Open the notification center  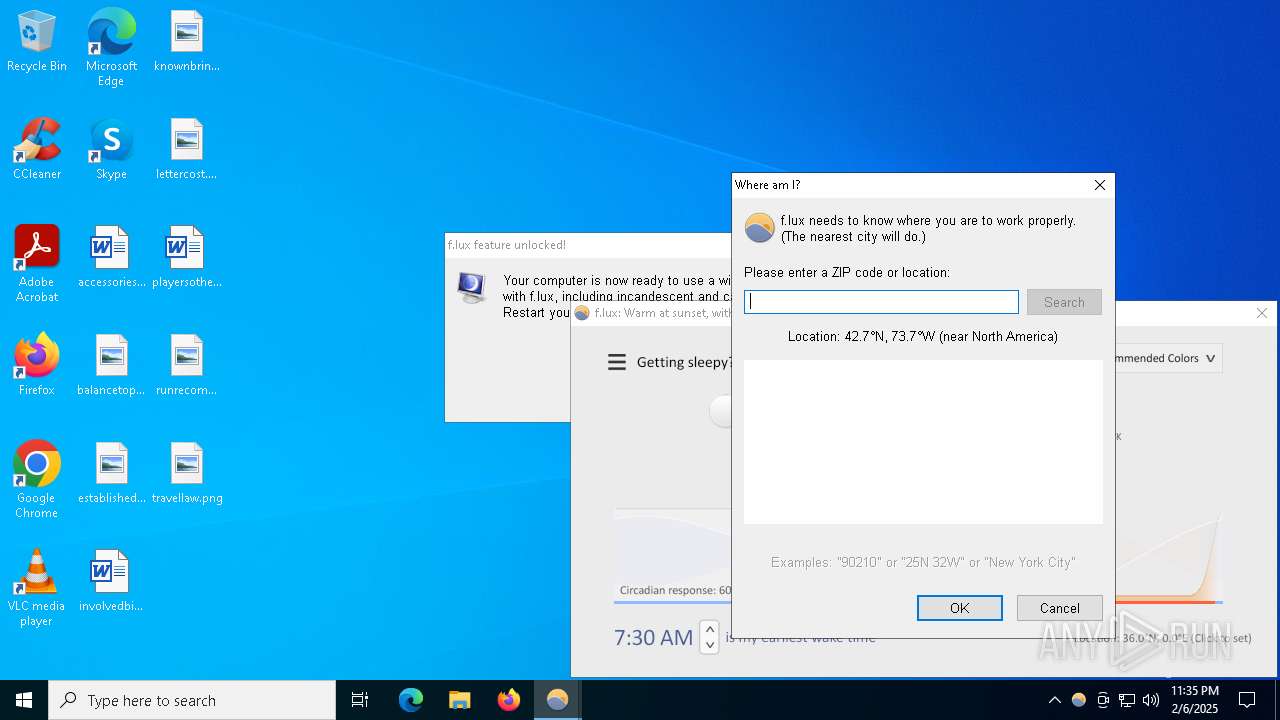pos(1247,700)
